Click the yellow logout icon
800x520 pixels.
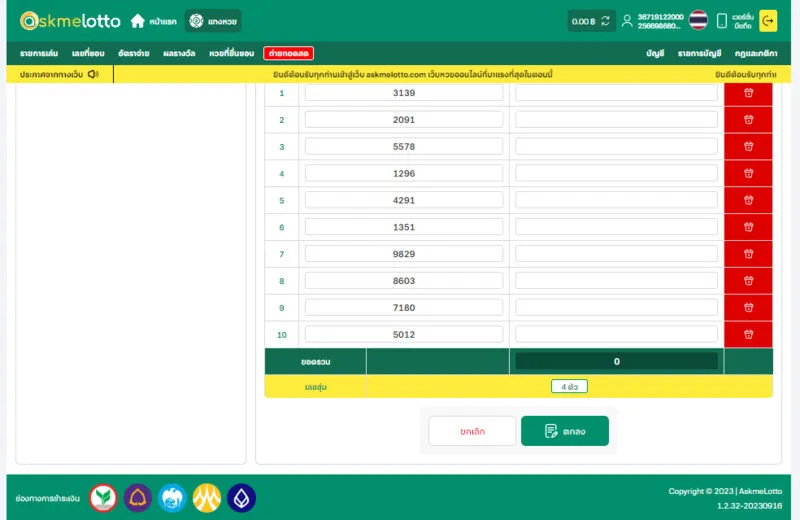(768, 21)
